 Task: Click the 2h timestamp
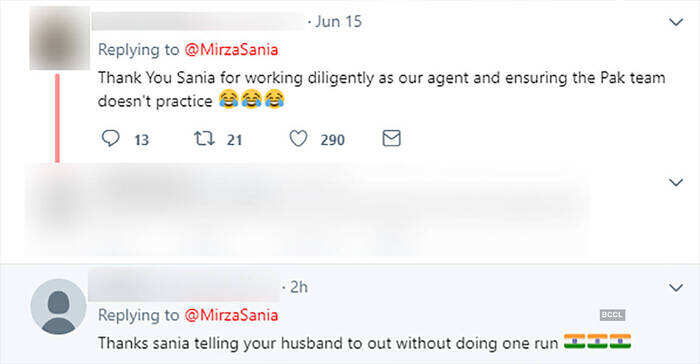click(299, 287)
